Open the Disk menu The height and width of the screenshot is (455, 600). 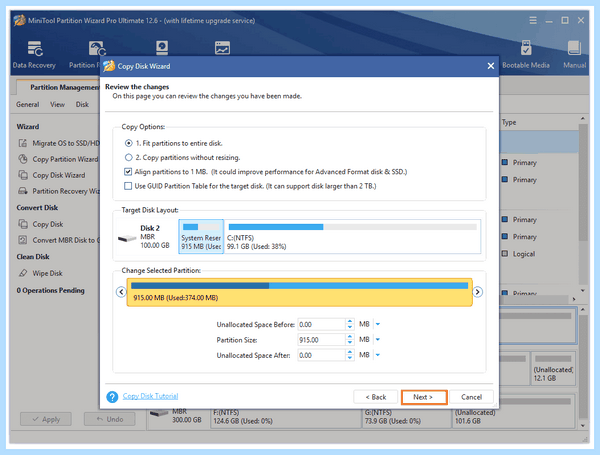[x=82, y=104]
